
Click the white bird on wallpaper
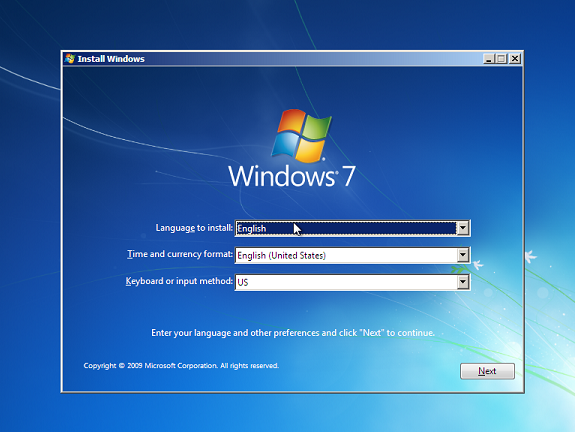[x=530, y=256]
